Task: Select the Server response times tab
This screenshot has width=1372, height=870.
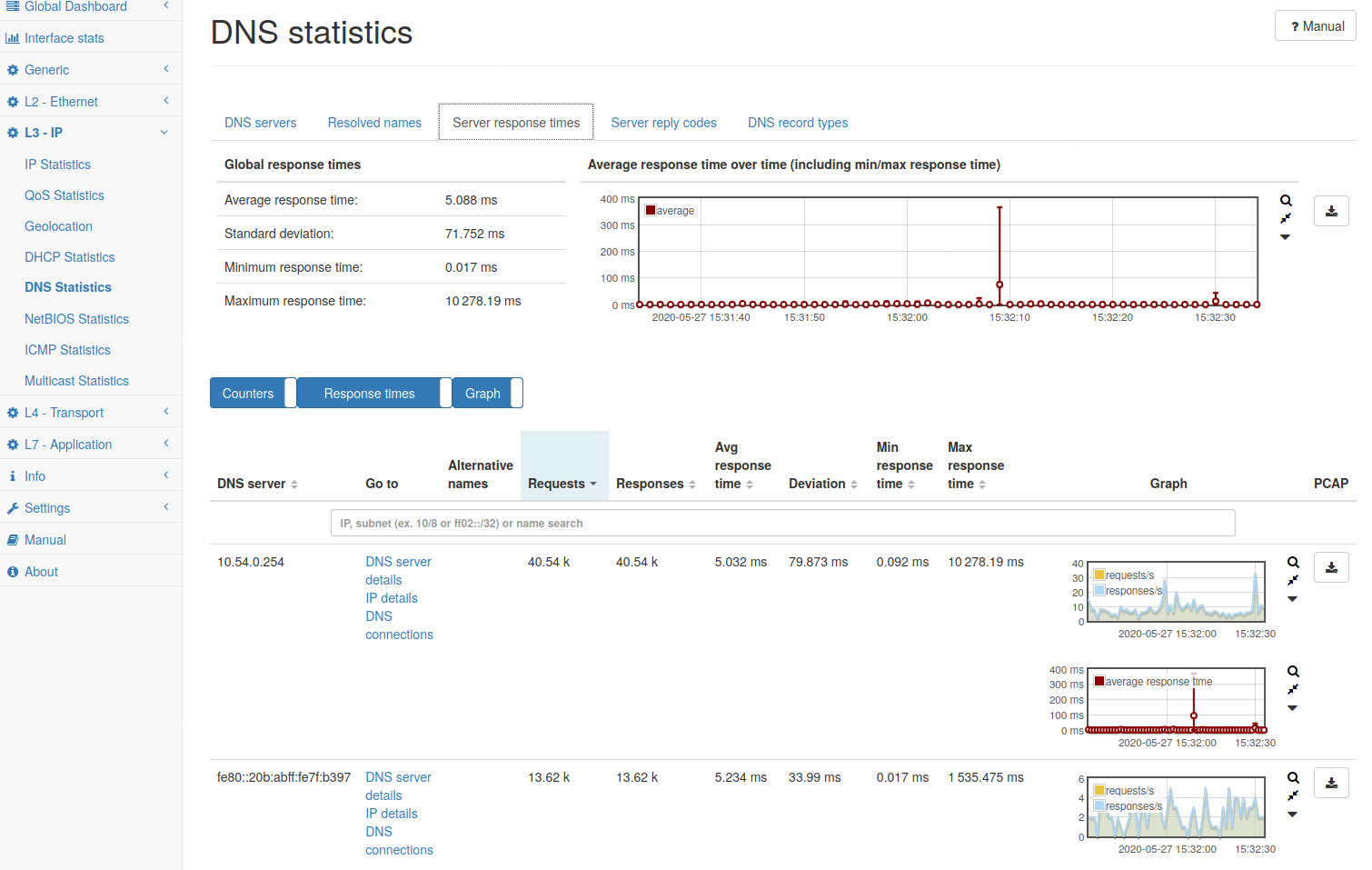Action: point(516,123)
